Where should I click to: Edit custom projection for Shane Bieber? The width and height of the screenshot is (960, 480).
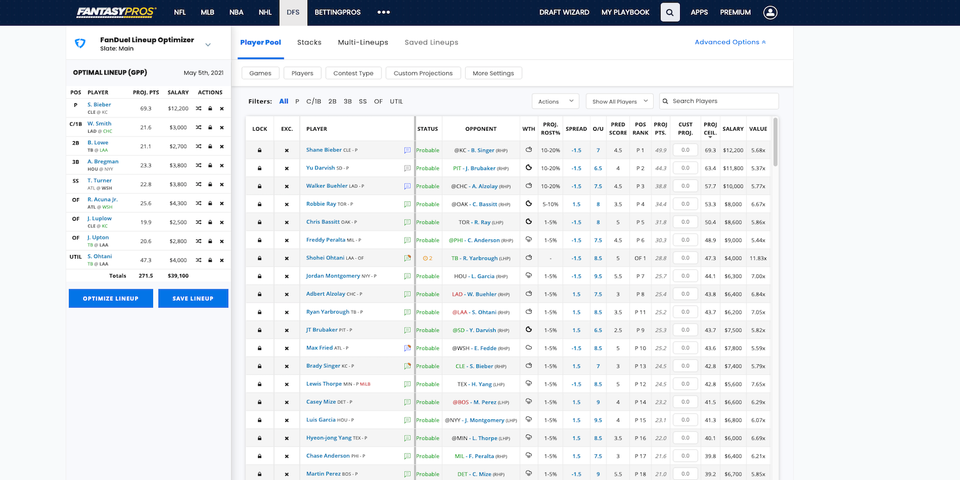pos(685,150)
